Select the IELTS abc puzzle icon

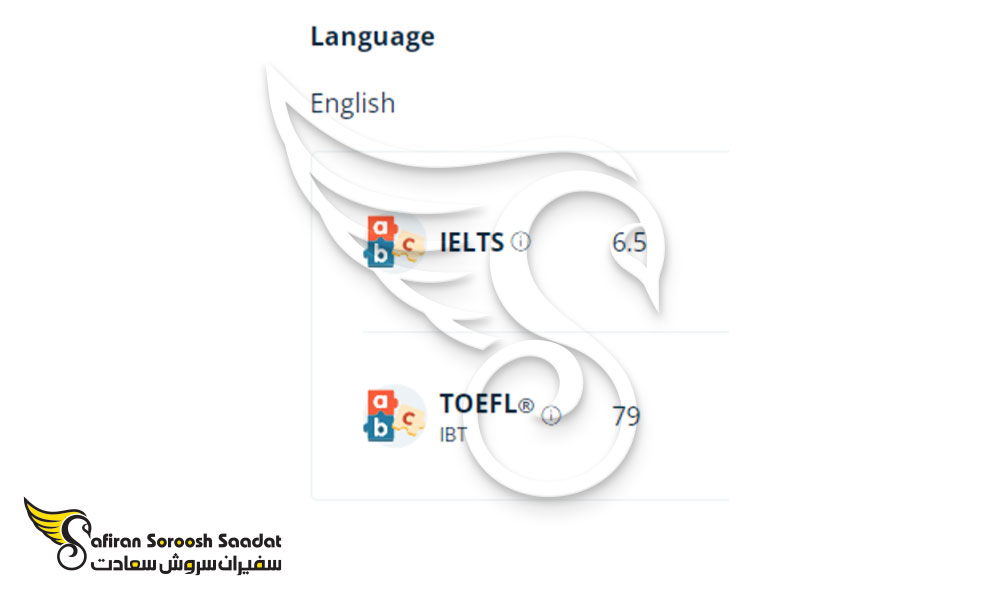395,241
